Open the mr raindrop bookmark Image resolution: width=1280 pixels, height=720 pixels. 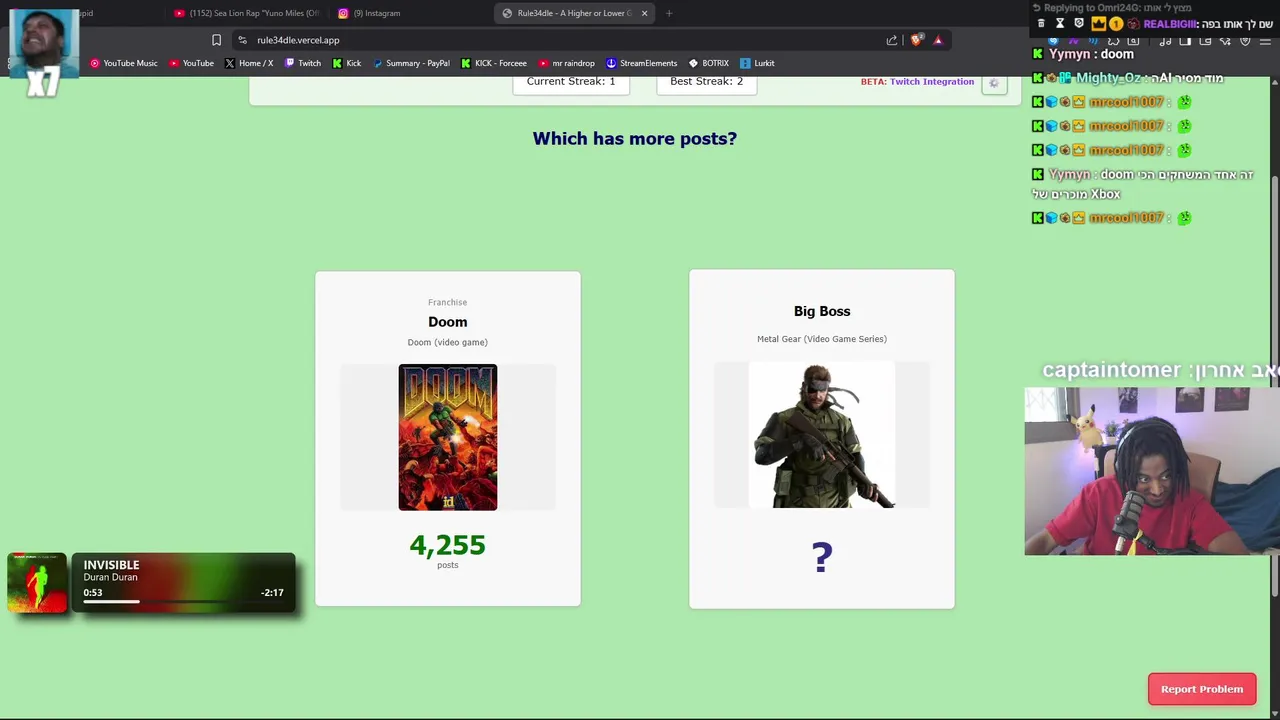pyautogui.click(x=566, y=63)
